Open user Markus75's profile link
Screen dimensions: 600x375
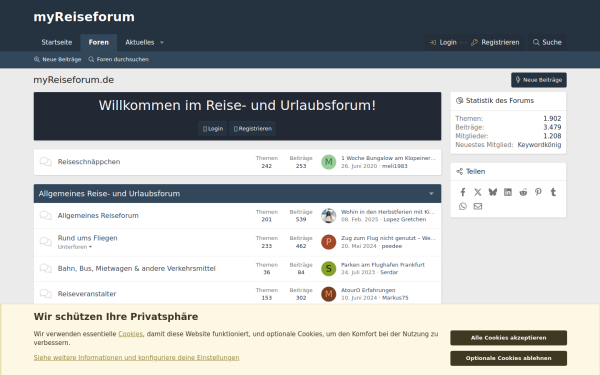(395, 298)
